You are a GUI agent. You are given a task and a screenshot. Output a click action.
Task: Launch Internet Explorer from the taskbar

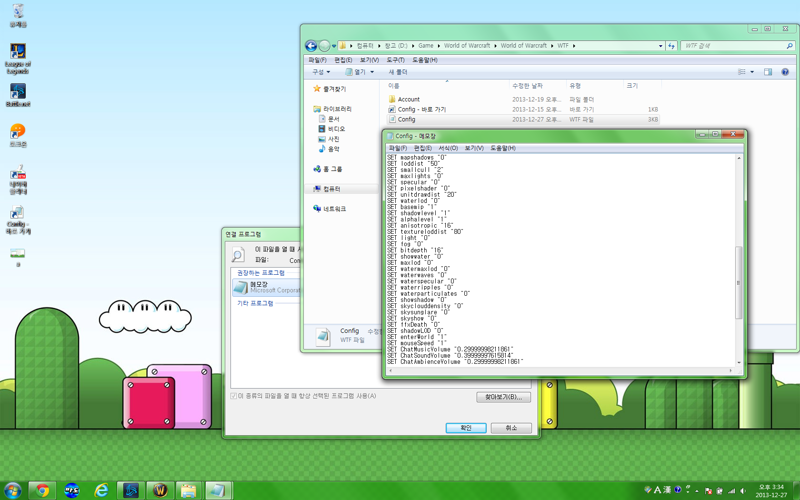pos(102,490)
